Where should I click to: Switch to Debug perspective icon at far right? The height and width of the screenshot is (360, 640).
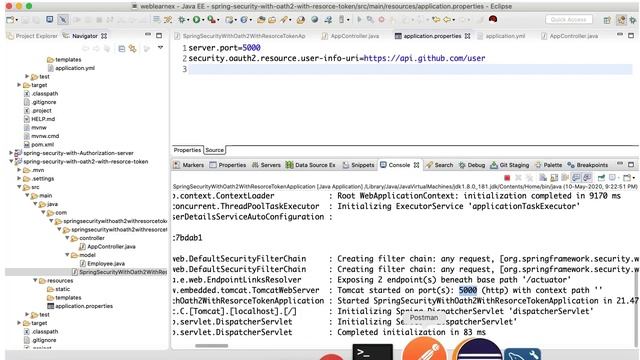[633, 20]
